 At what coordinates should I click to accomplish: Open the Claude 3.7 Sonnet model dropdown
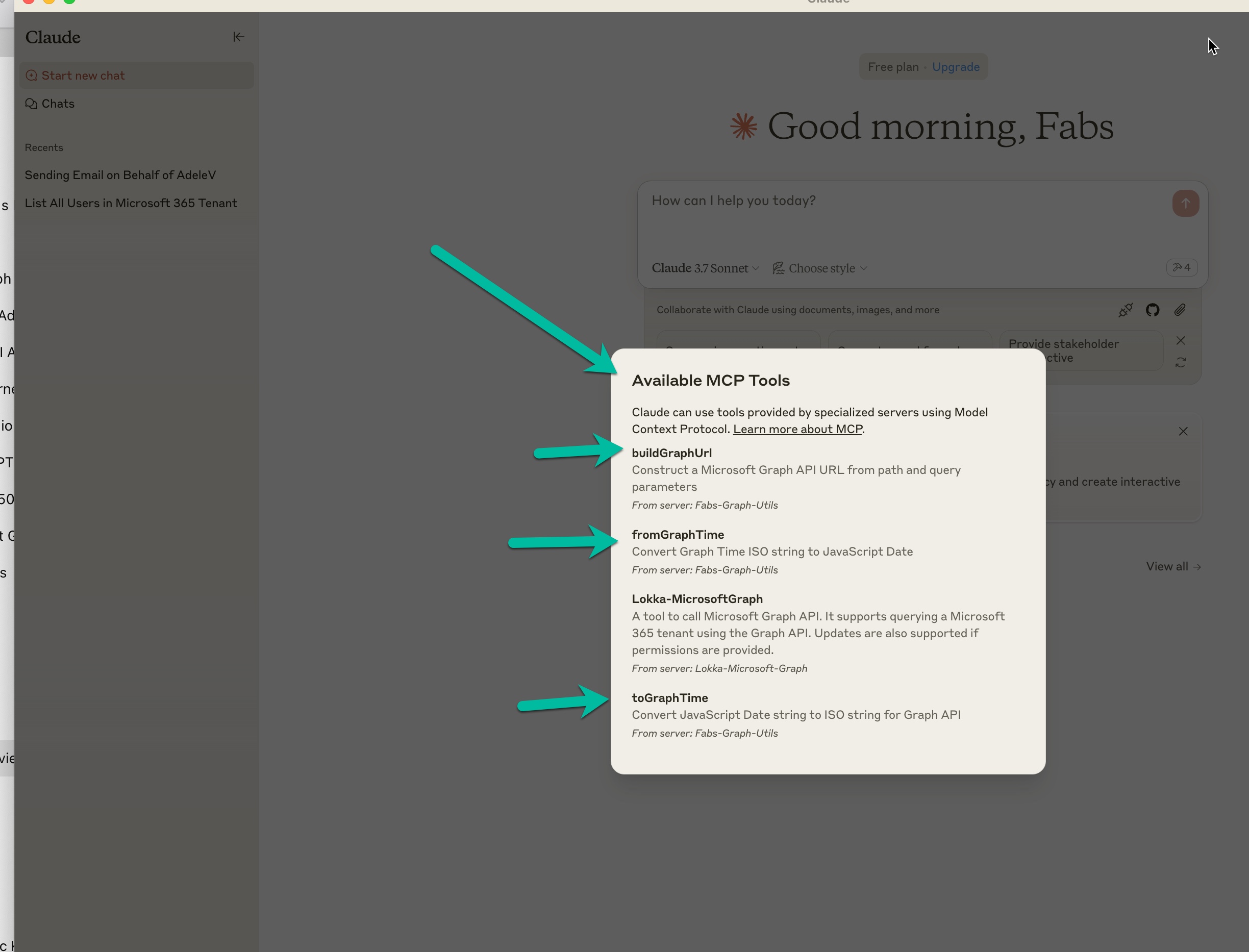pos(705,268)
